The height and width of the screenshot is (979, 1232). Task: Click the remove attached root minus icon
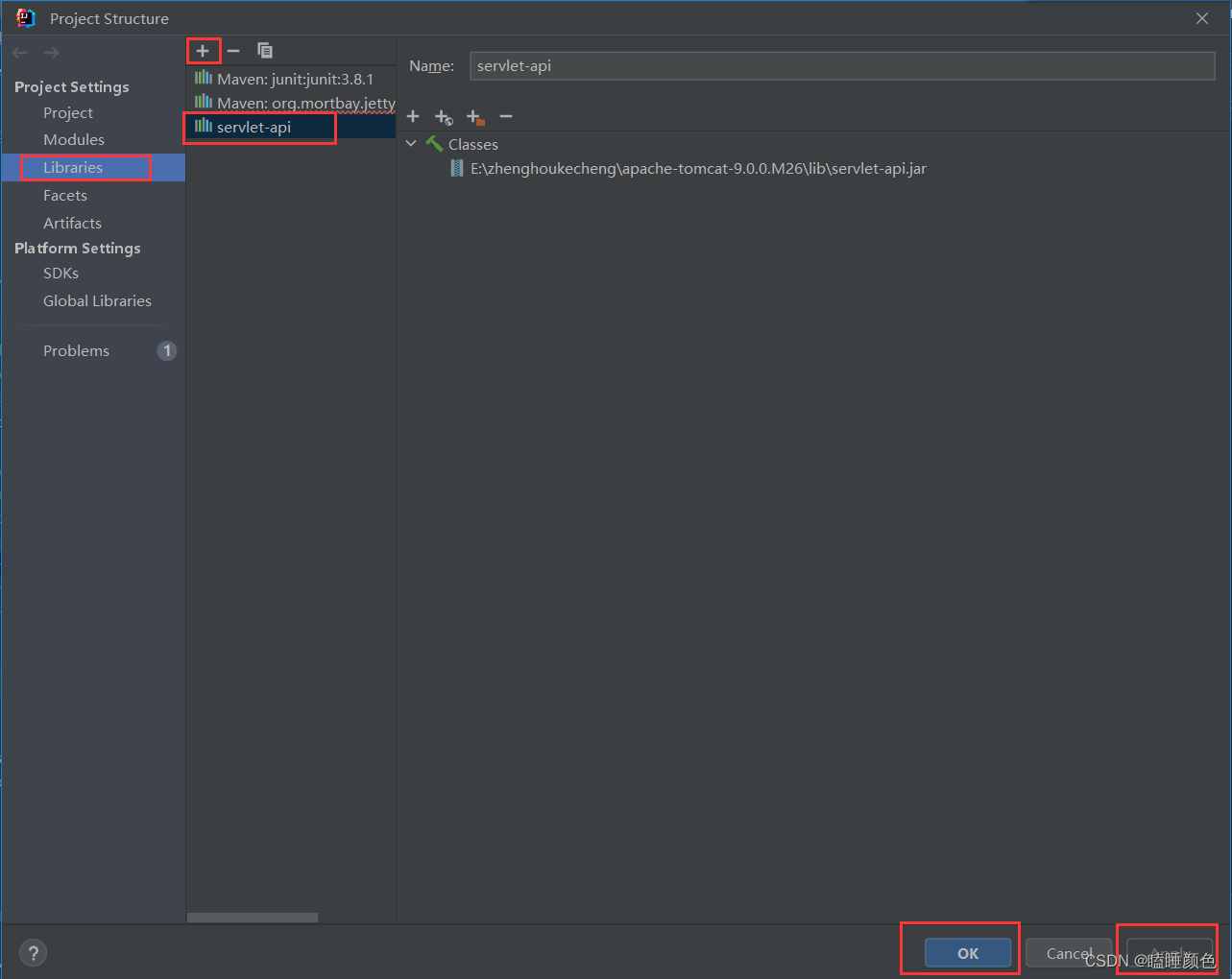coord(506,116)
